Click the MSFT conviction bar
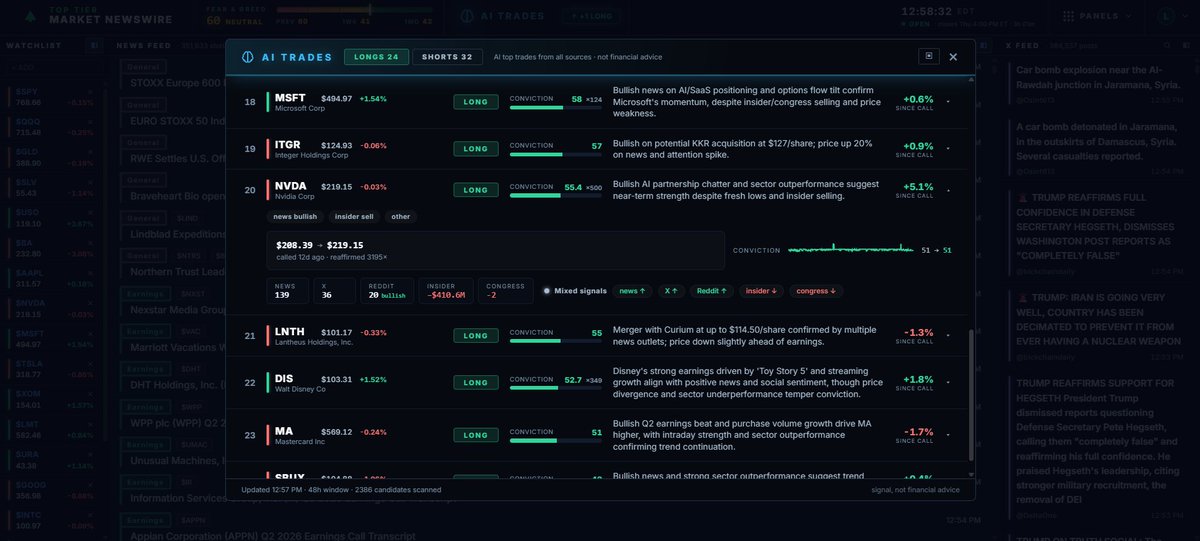The width and height of the screenshot is (1200, 541). pos(556,107)
